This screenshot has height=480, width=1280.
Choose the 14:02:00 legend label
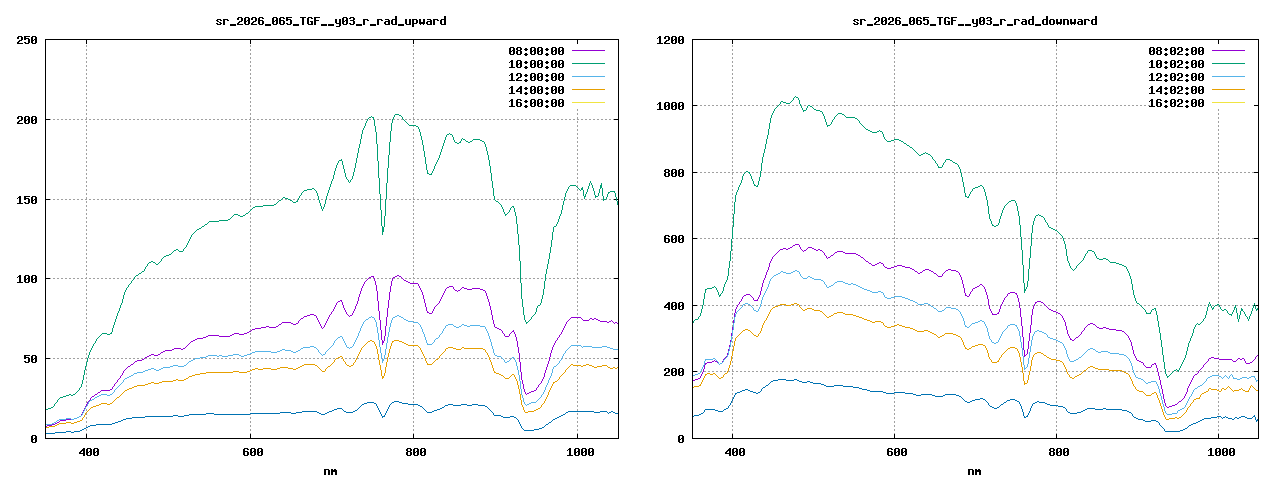(x=1176, y=90)
